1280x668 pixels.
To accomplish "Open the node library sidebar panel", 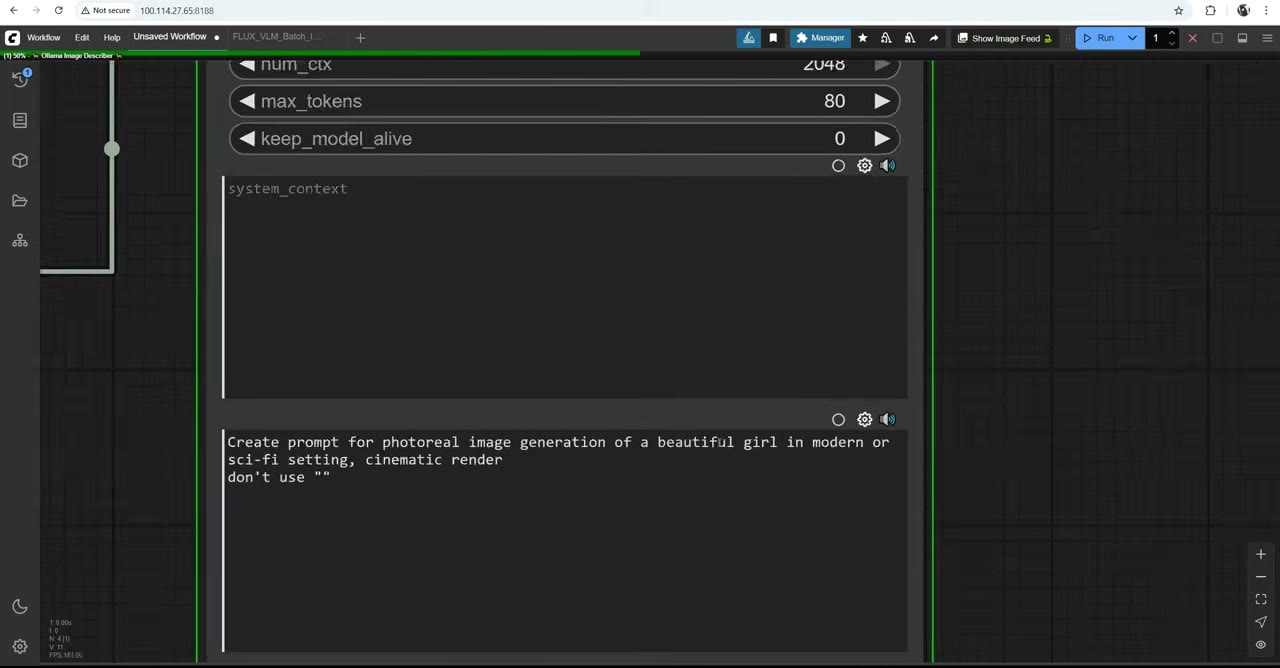I will click(x=20, y=120).
